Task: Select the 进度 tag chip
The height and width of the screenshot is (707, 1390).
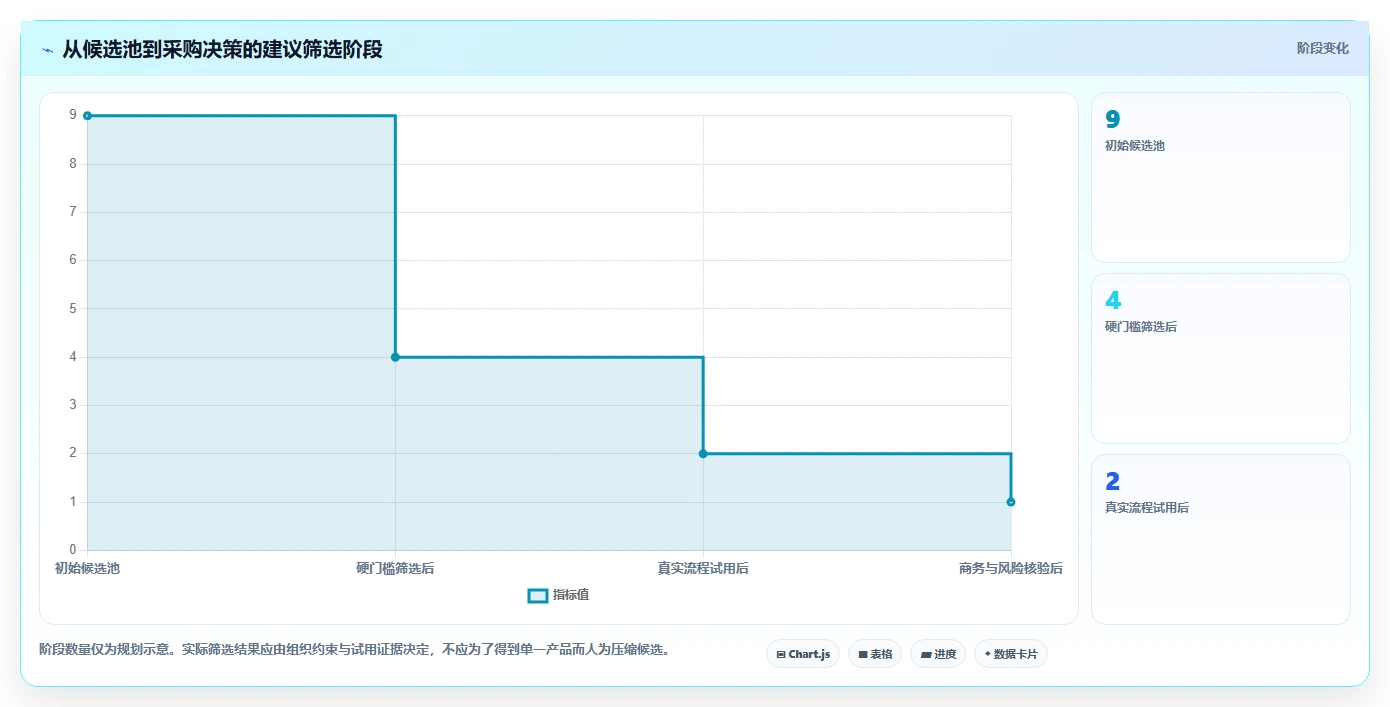Action: click(x=938, y=654)
